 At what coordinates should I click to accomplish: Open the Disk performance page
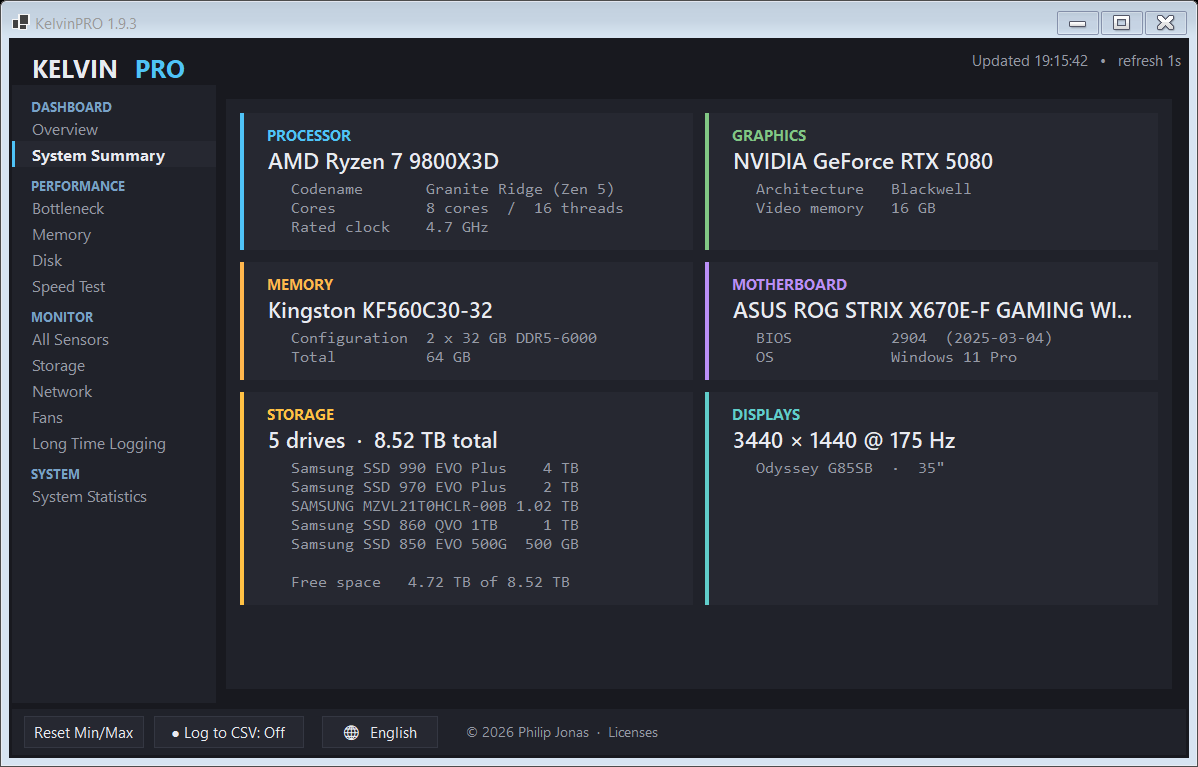tap(47, 261)
